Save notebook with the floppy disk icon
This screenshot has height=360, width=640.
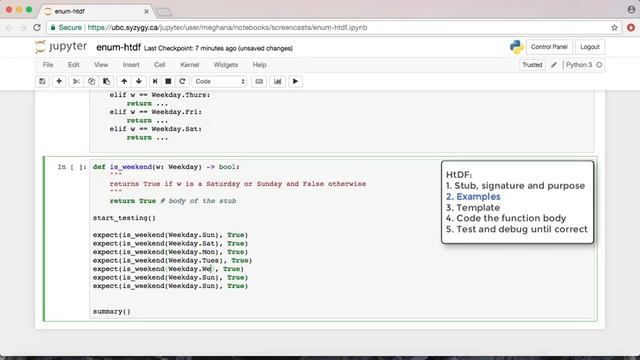click(x=42, y=81)
